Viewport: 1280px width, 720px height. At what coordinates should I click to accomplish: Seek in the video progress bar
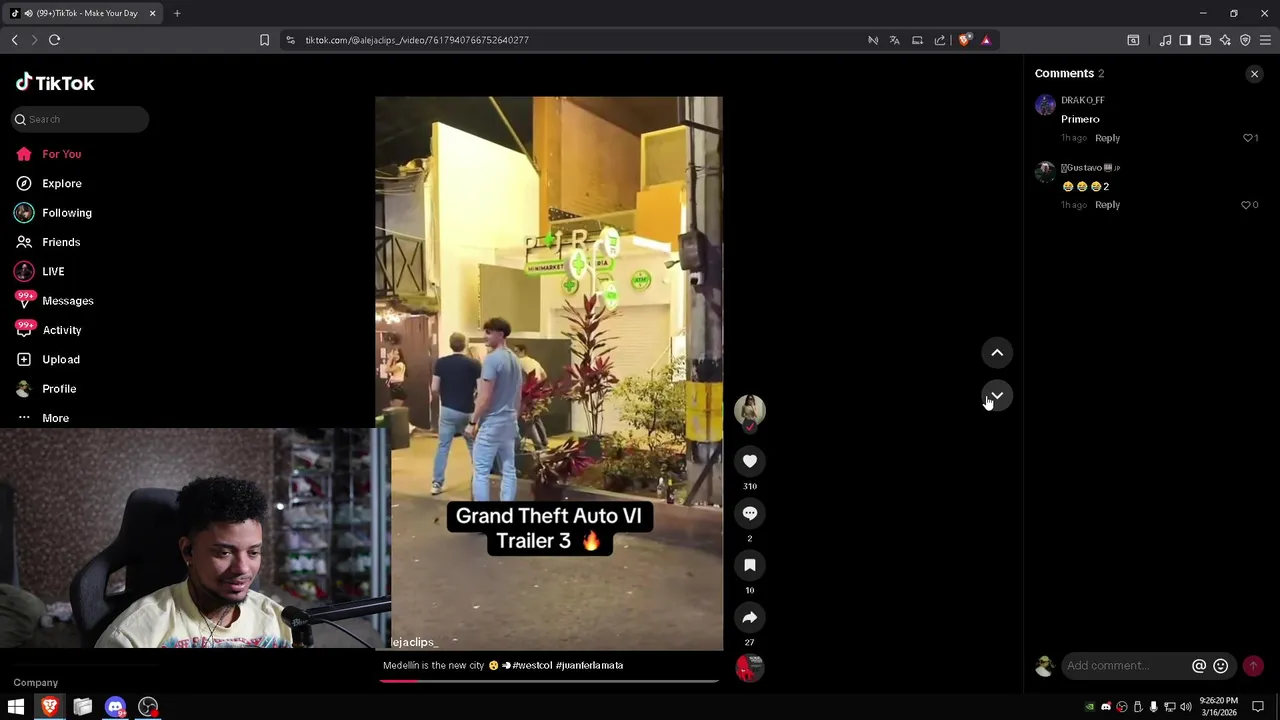click(549, 681)
